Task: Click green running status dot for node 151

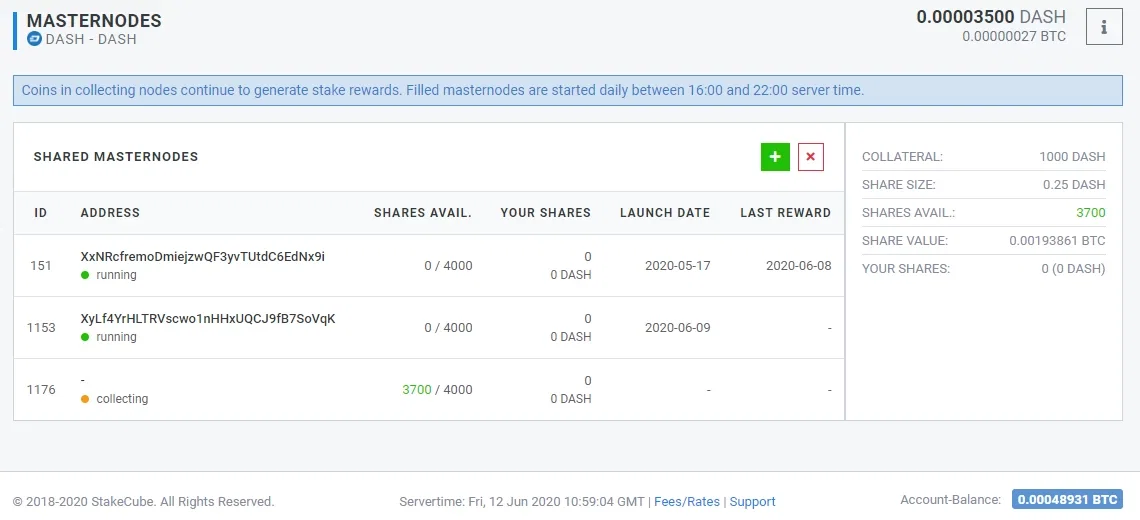Action: tap(85, 276)
